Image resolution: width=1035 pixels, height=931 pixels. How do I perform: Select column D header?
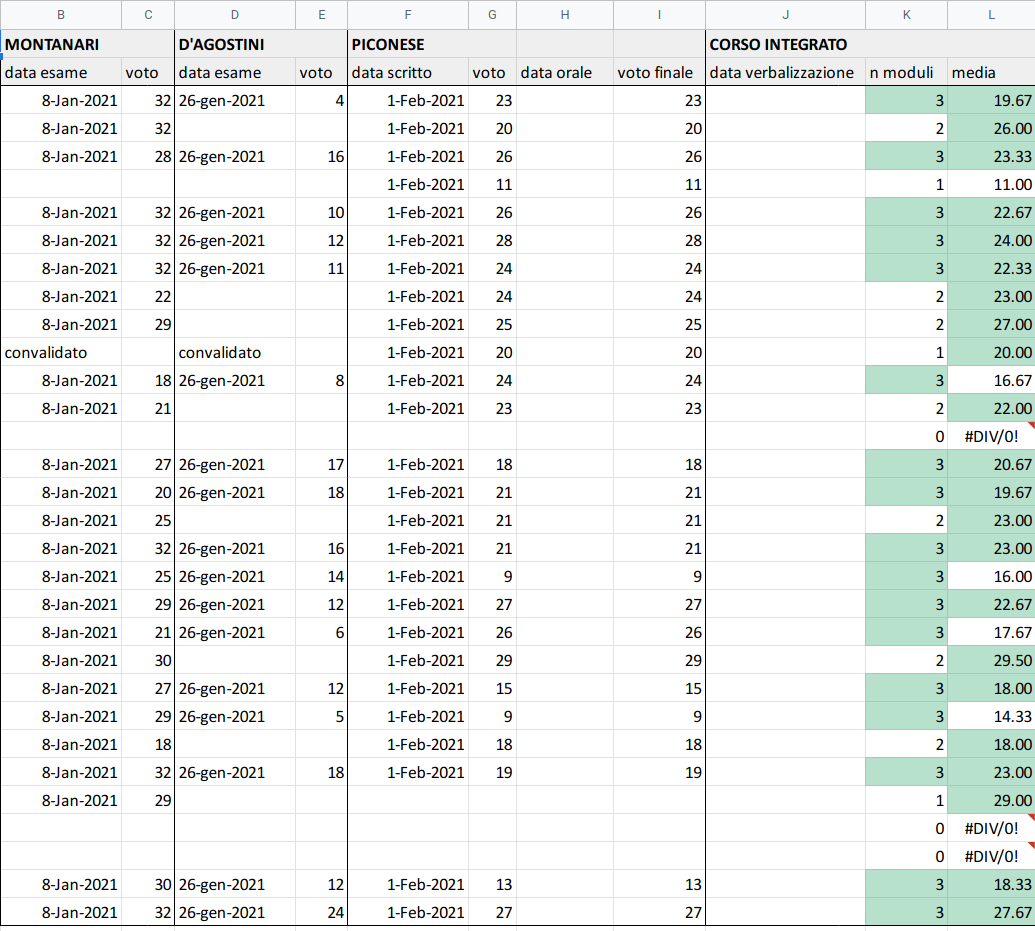click(x=235, y=15)
